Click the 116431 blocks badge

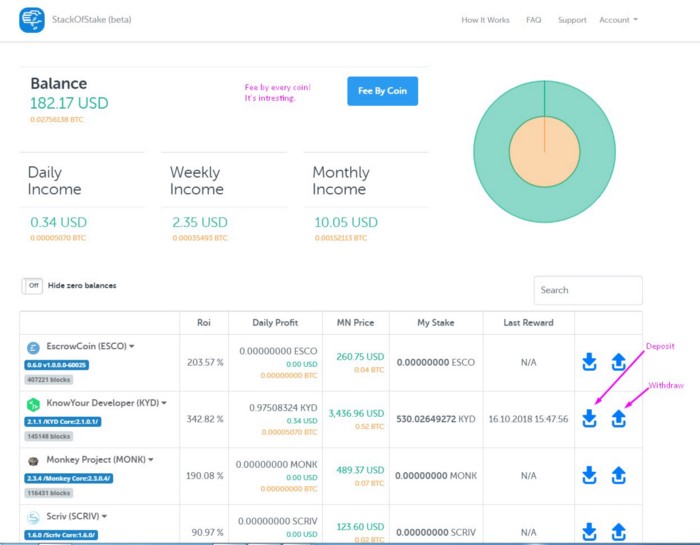point(49,493)
